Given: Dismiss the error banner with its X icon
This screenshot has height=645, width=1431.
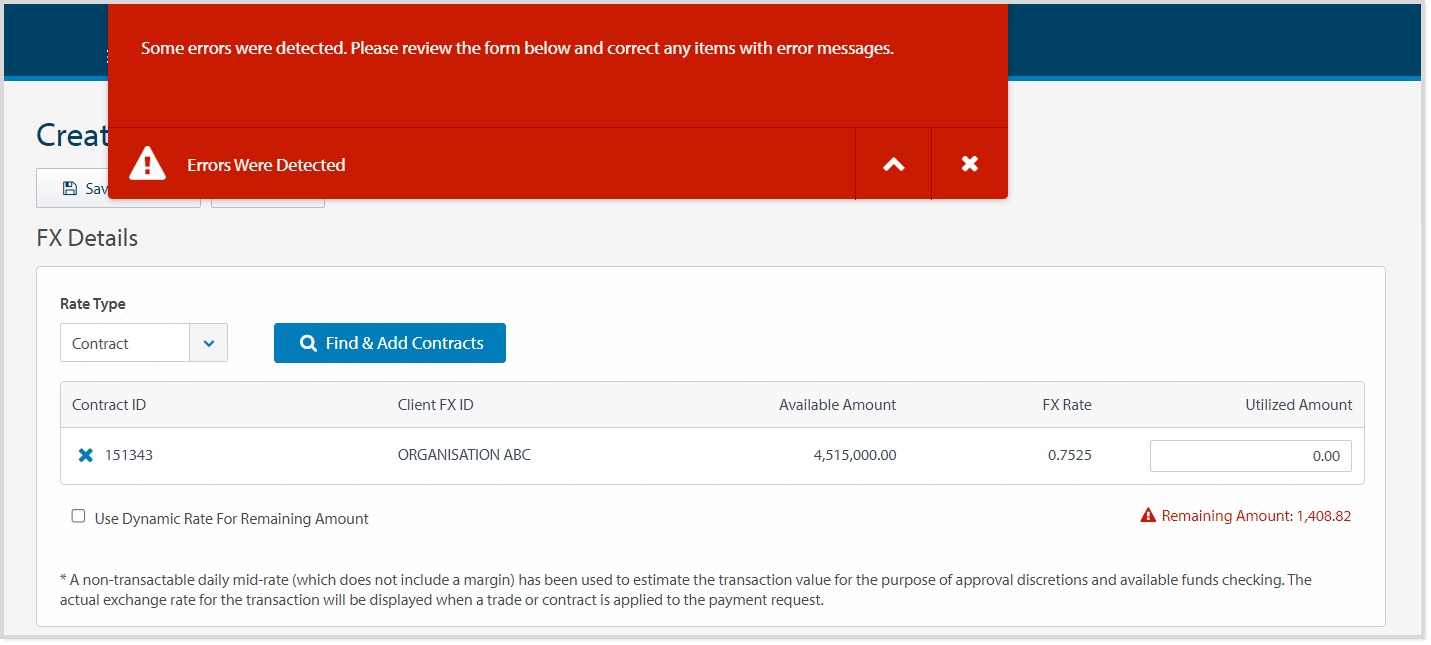Looking at the screenshot, I should point(969,163).
